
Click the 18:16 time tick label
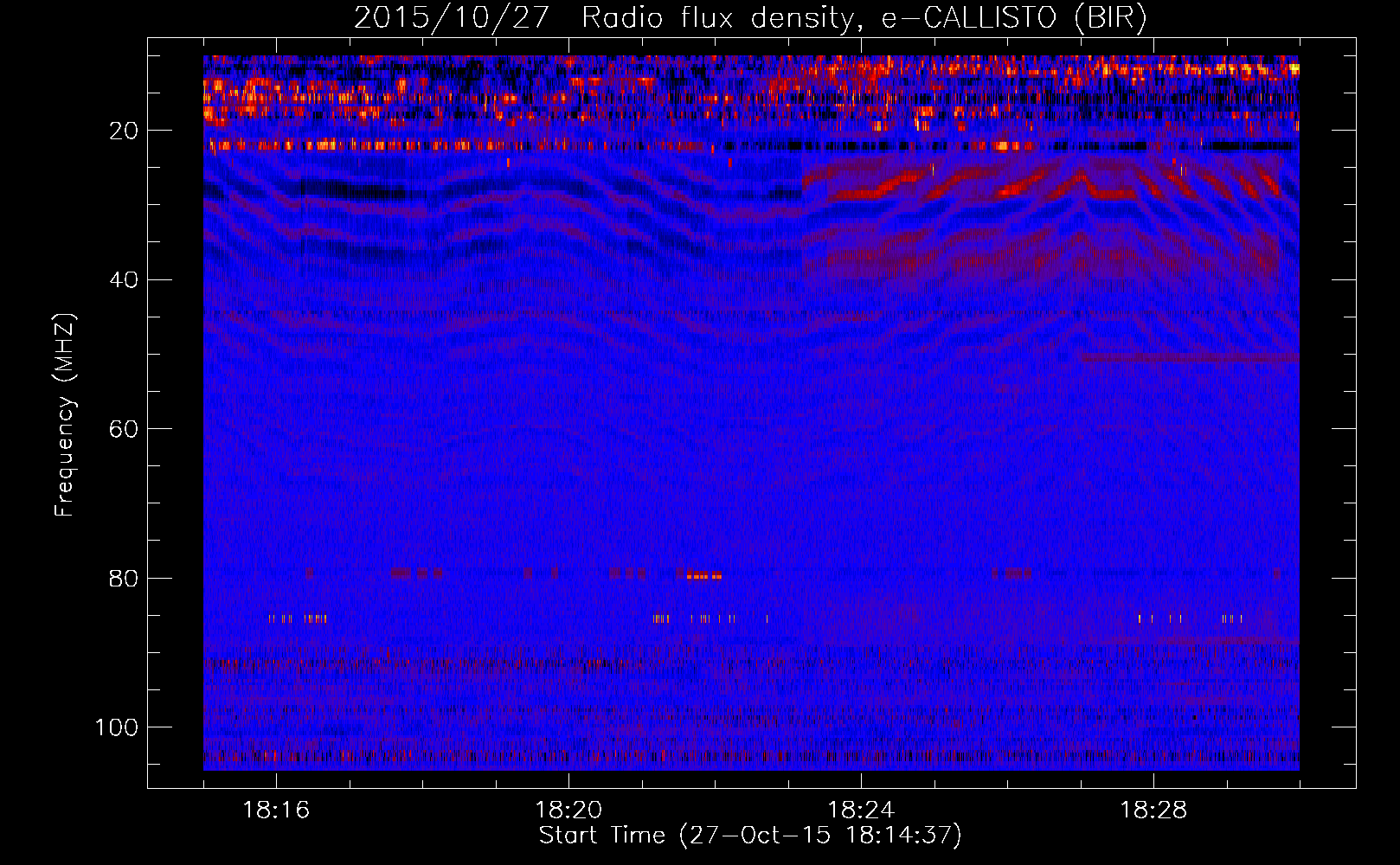pyautogui.click(x=276, y=811)
